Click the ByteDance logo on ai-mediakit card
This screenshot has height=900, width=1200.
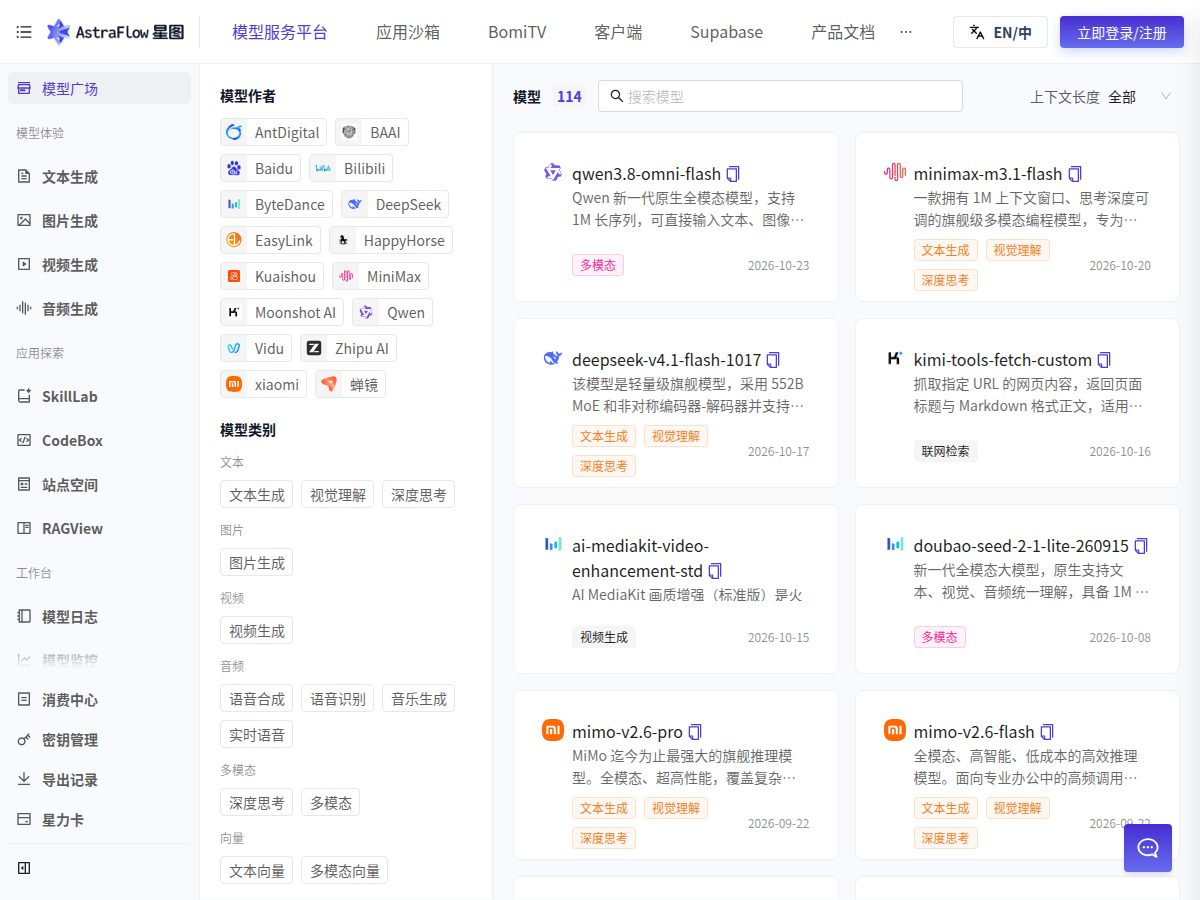coord(553,545)
